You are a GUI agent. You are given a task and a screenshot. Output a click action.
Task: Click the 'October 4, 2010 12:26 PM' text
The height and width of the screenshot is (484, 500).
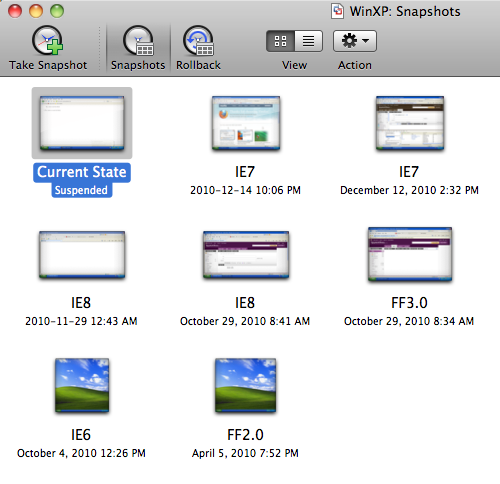(81, 453)
